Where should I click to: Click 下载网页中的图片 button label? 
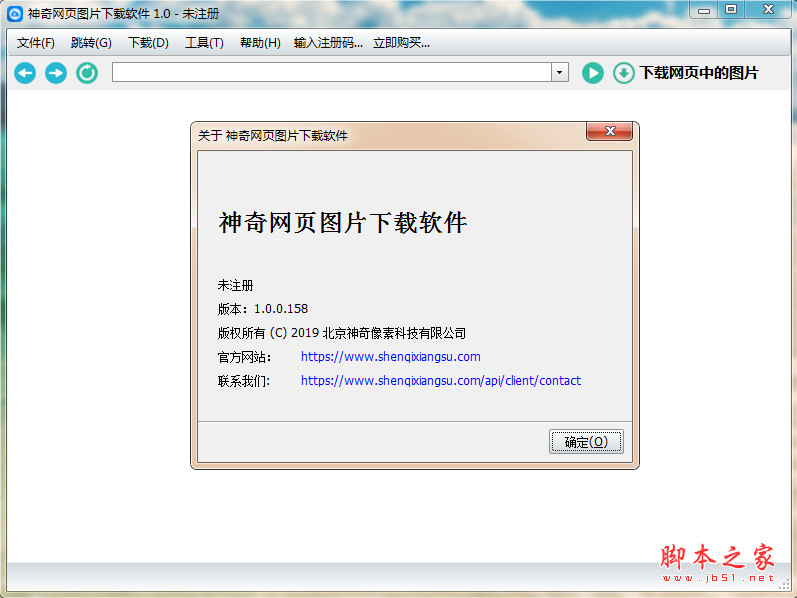[x=698, y=73]
